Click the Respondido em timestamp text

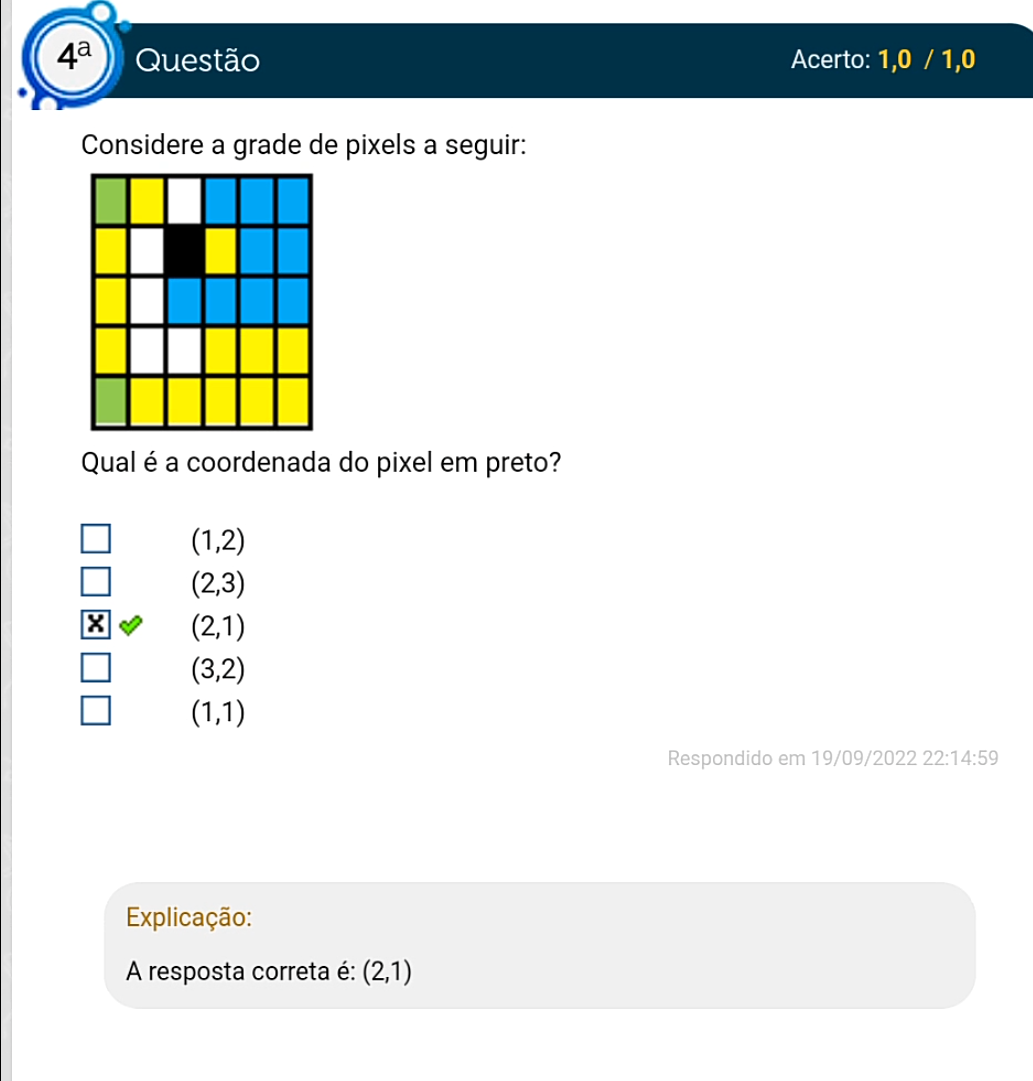pyautogui.click(x=832, y=758)
